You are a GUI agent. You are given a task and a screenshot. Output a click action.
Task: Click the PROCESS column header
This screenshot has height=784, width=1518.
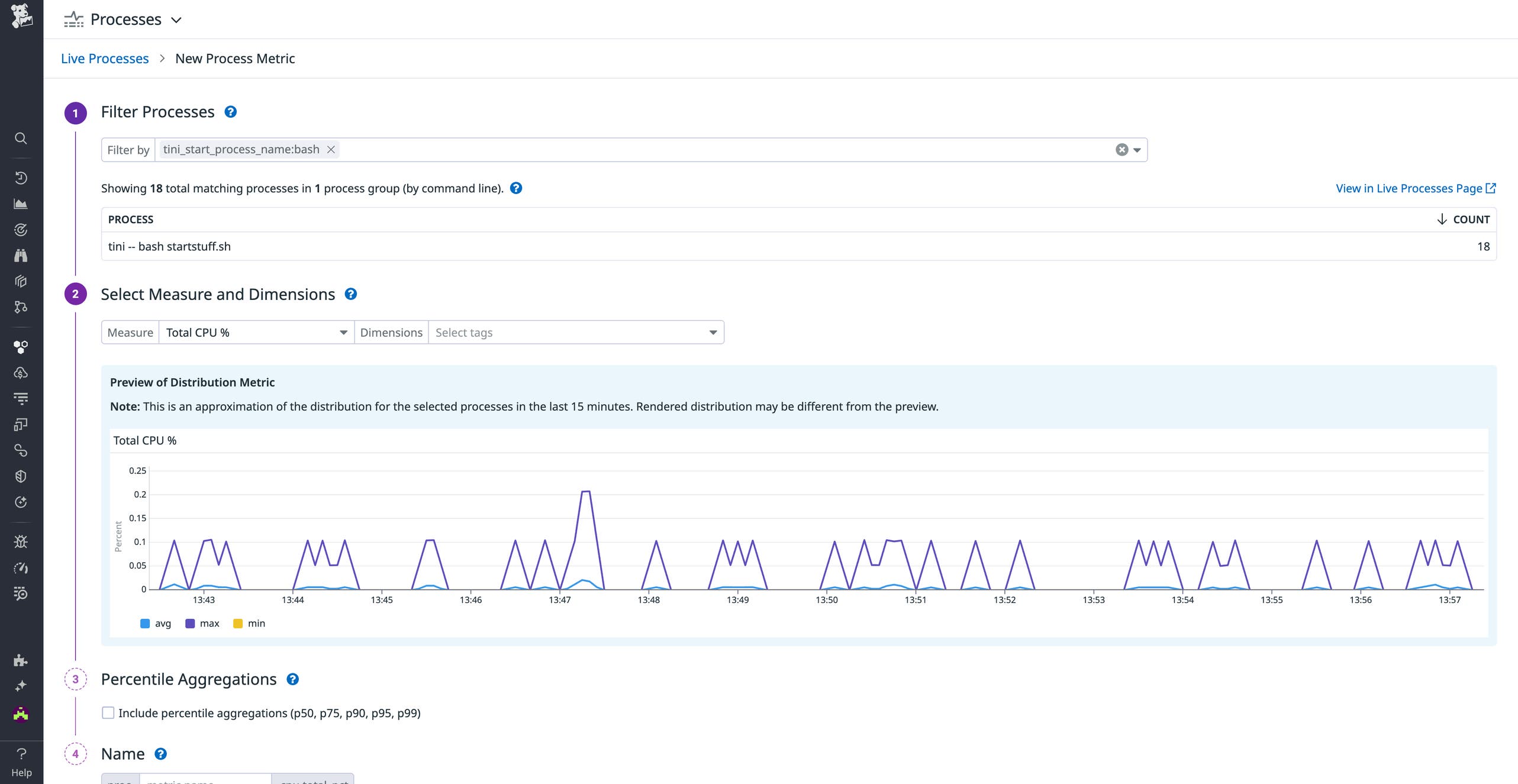click(x=131, y=220)
